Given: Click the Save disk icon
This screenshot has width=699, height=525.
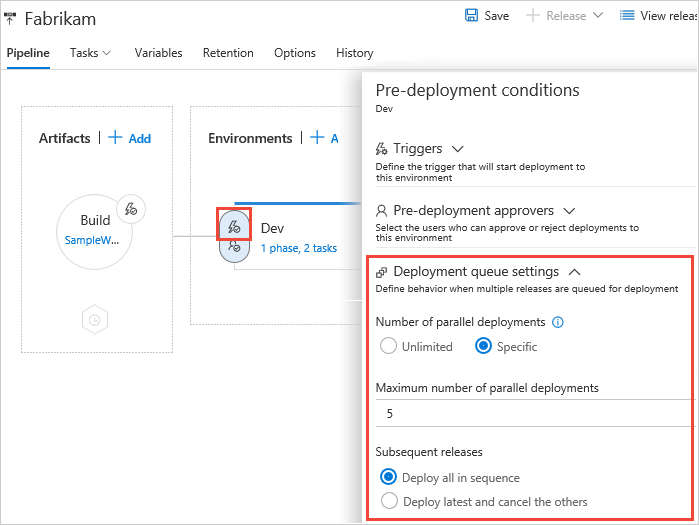Looking at the screenshot, I should (471, 16).
